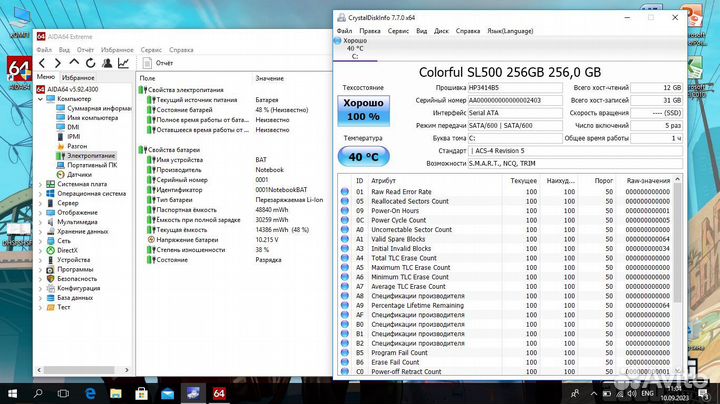Screen dimensions: 720x404
Task: Open the Вид menu in AIDA64
Action: click(x=64, y=50)
